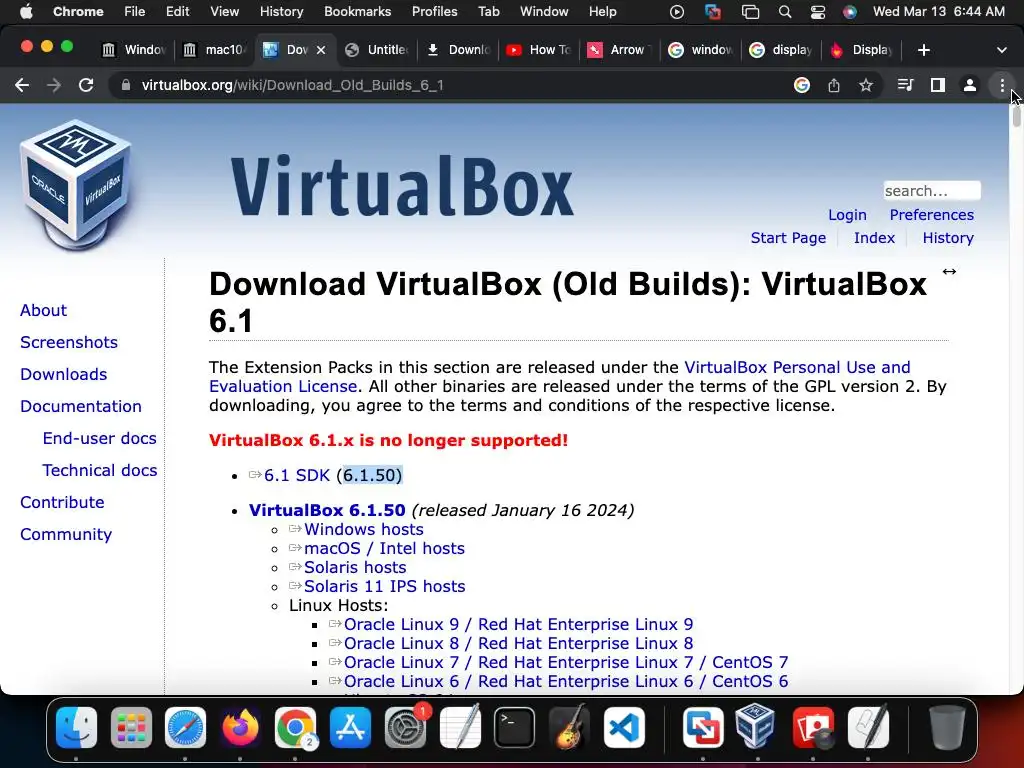The width and height of the screenshot is (1024, 768).
Task: Open VMware Fusion icon in the dock
Action: 703,728
